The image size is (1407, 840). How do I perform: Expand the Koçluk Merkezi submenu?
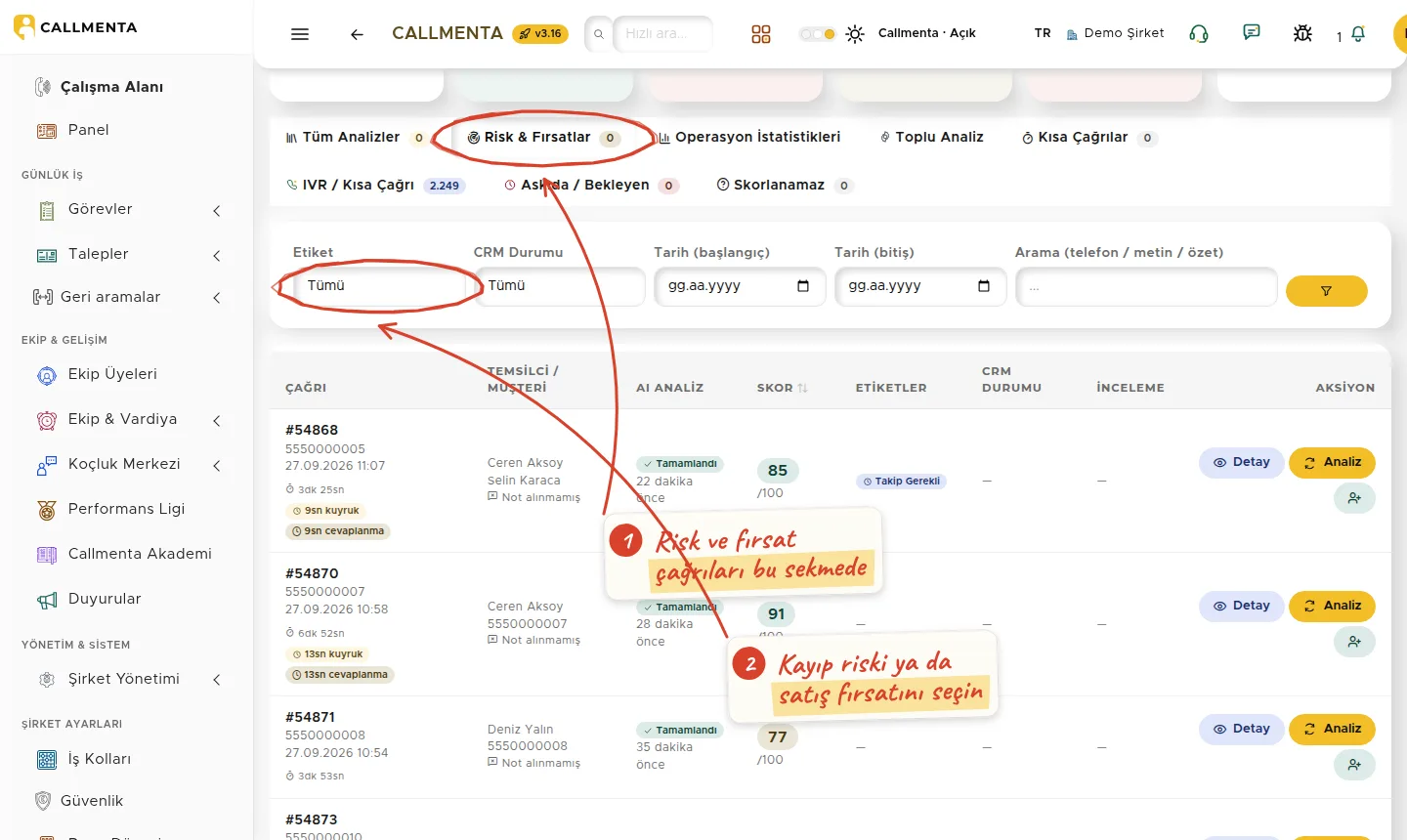217,465
